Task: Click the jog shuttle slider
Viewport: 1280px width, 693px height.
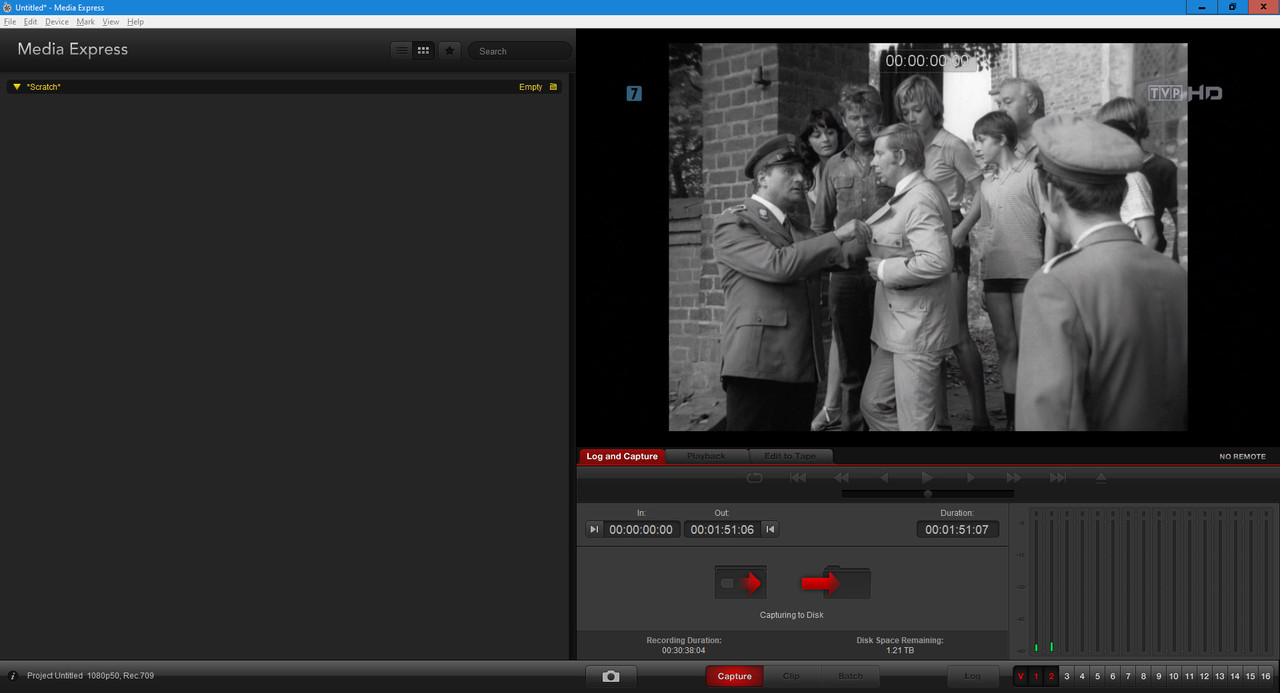Action: coord(927,493)
